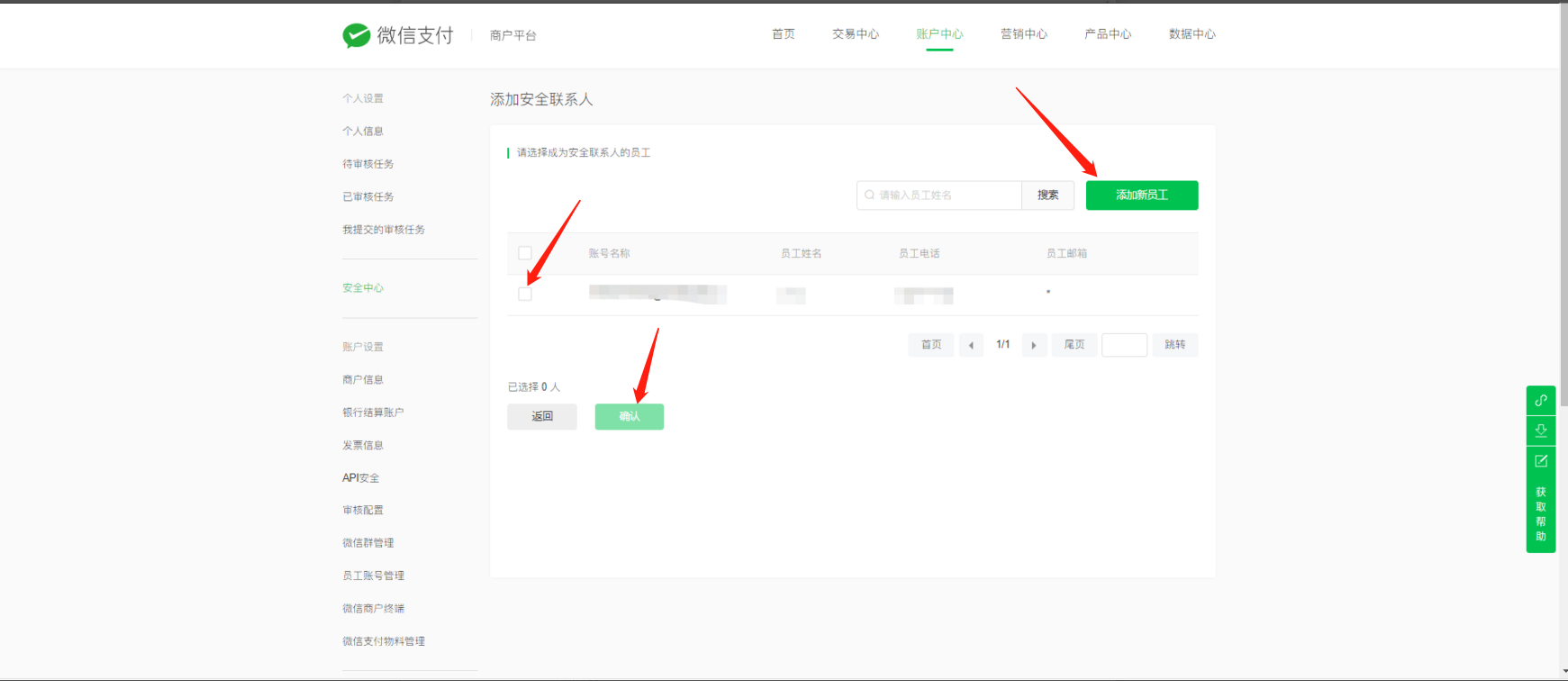Click the download icon in right floating bar
This screenshot has height=681, width=1568.
(1541, 431)
